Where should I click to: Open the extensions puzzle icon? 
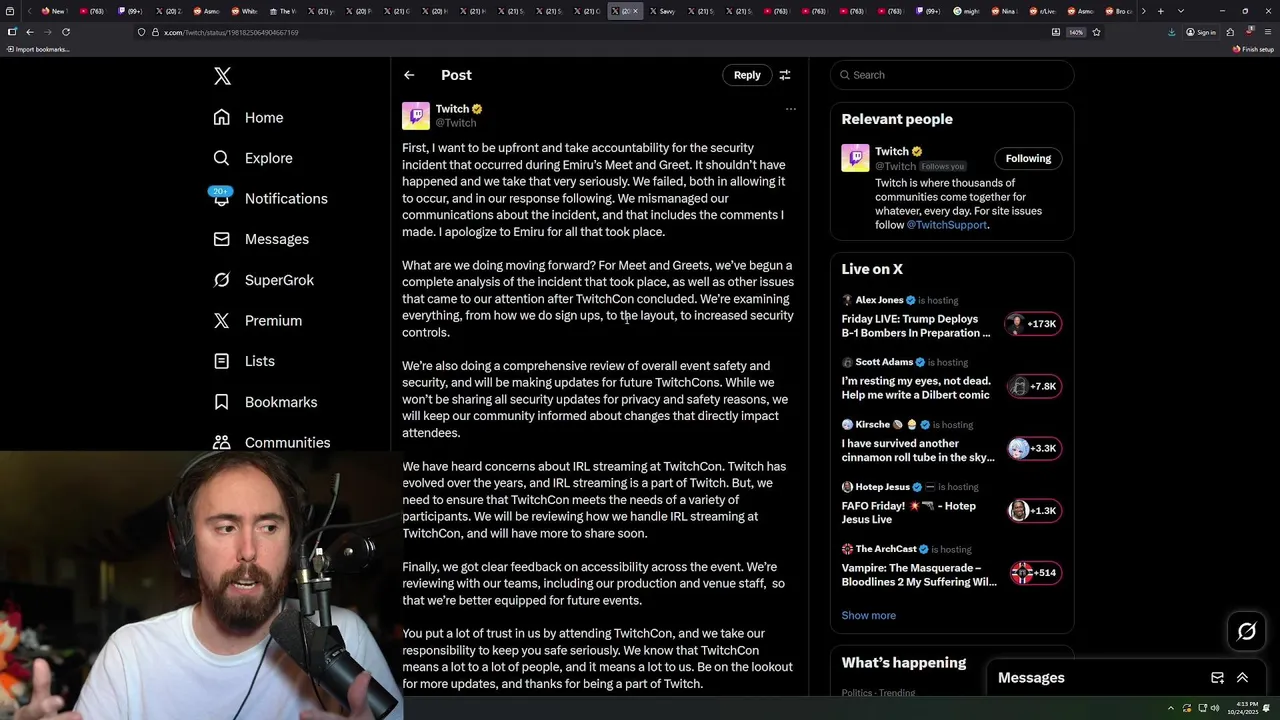click(x=1230, y=32)
